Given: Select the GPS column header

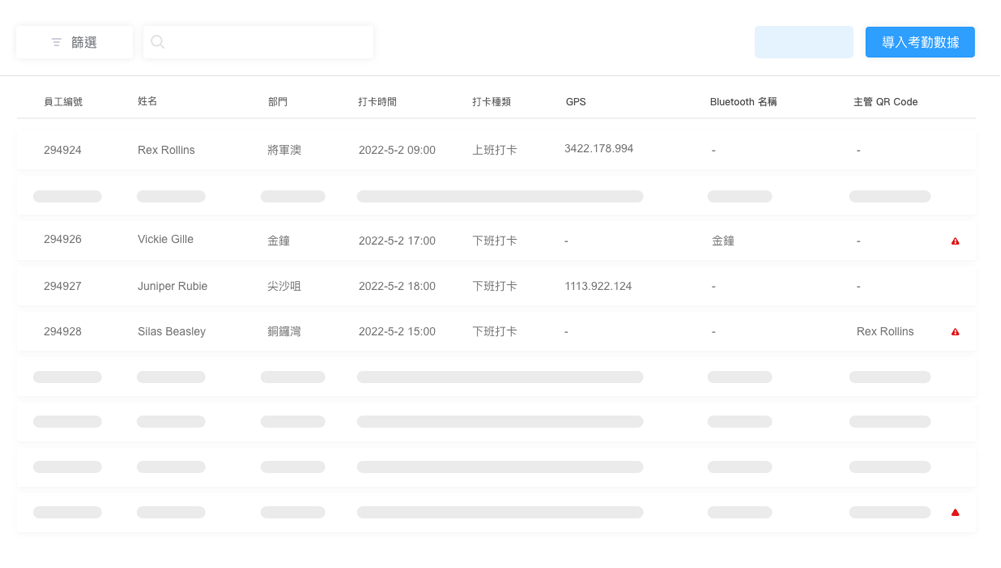Looking at the screenshot, I should pos(576,101).
